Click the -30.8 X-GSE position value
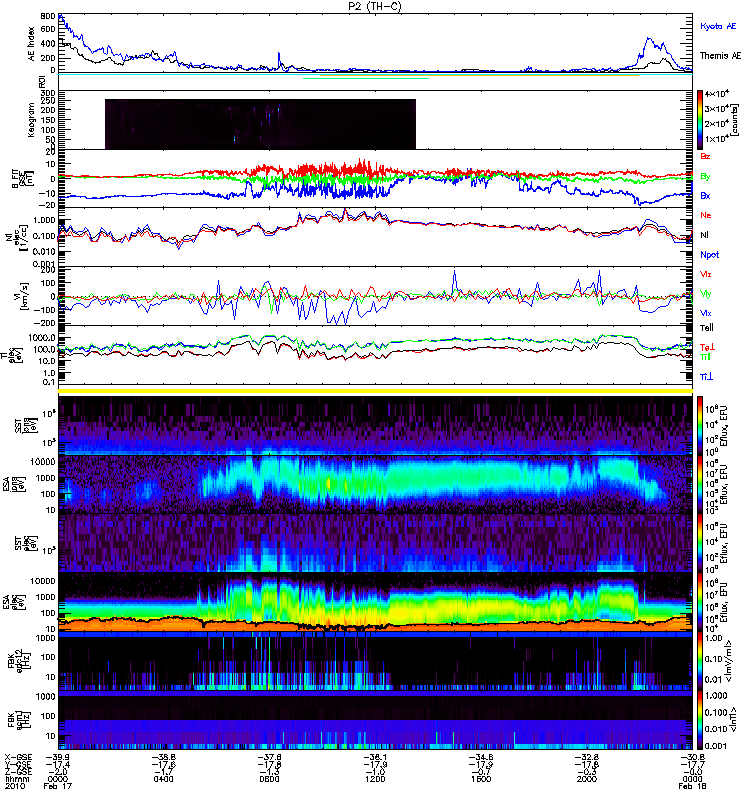 [692, 758]
